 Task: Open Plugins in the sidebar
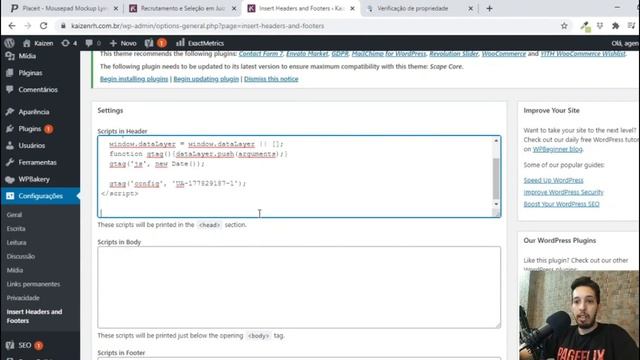coord(29,129)
